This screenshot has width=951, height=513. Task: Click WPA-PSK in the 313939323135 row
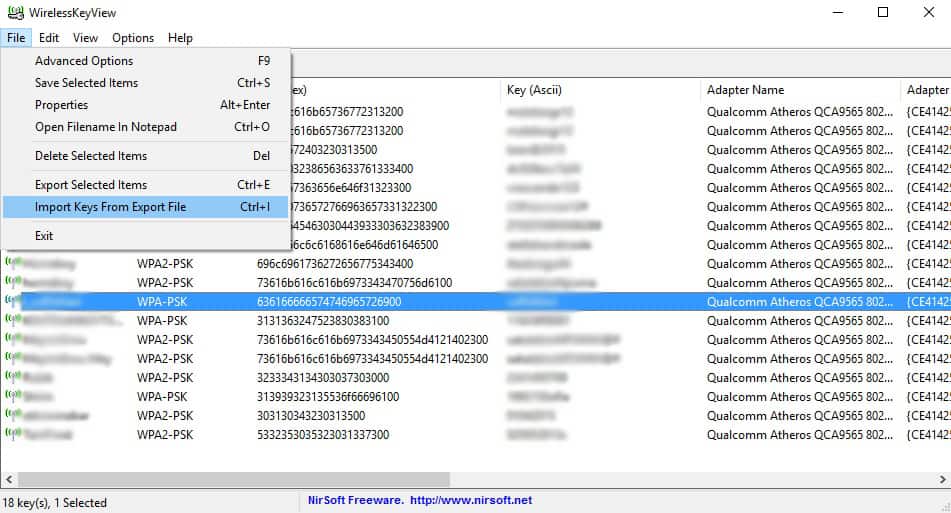pyautogui.click(x=162, y=397)
